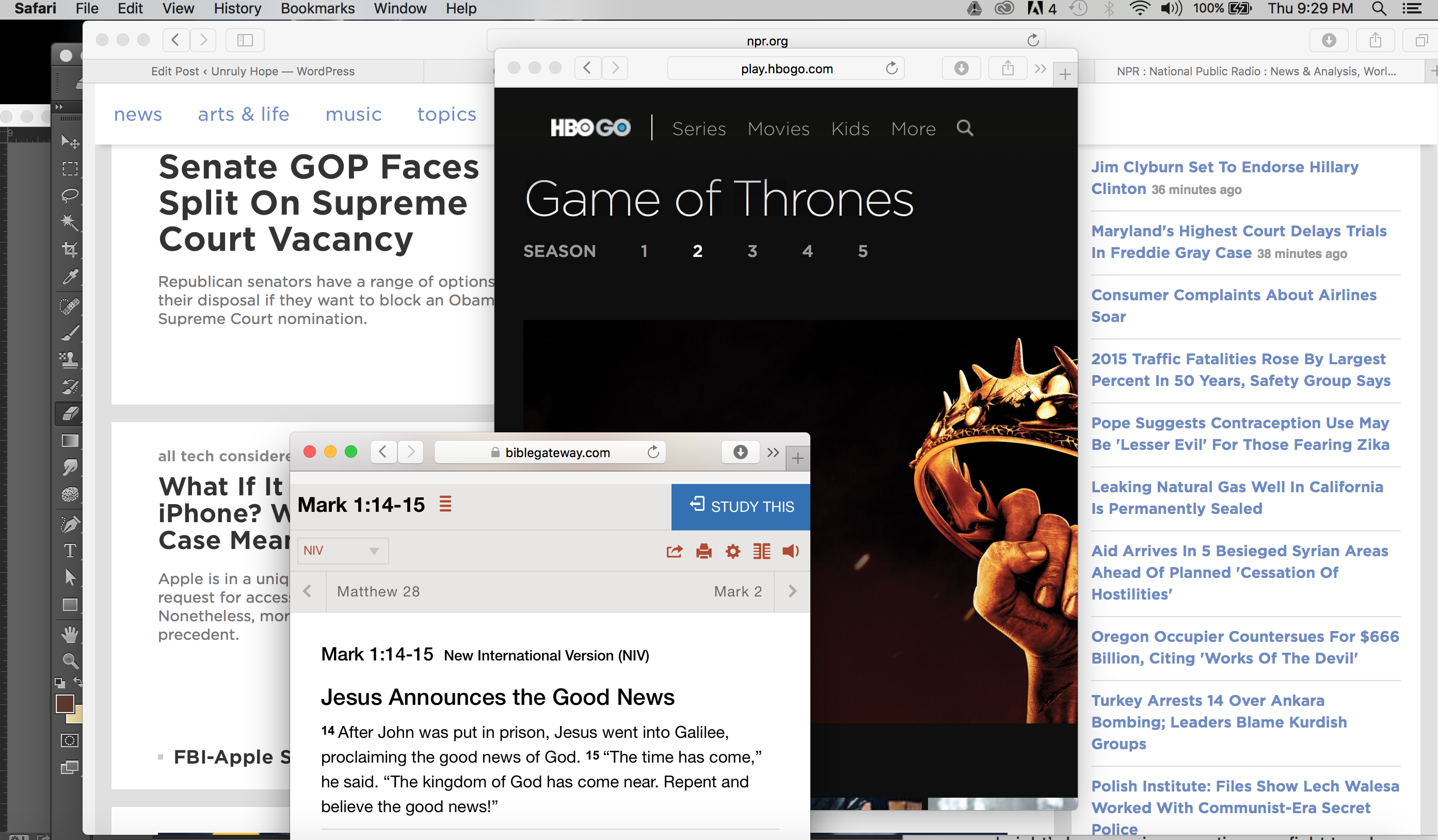Image resolution: width=1438 pixels, height=840 pixels.
Task: Toggle parallel Bible versions view icon
Action: [761, 551]
